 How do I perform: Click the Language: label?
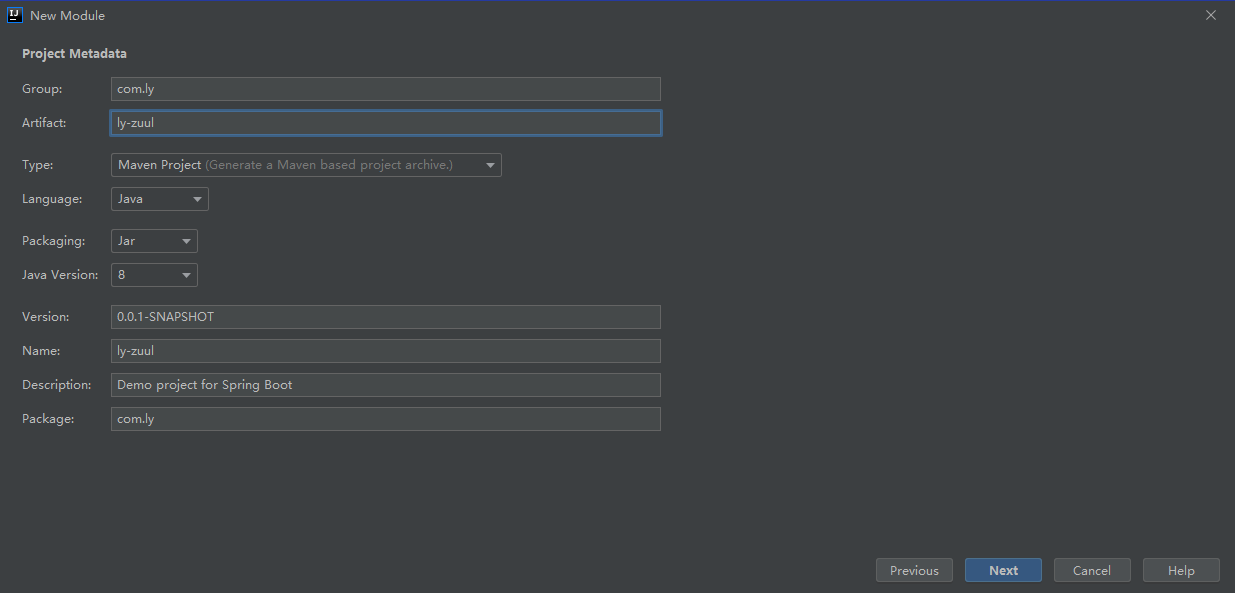click(x=52, y=199)
